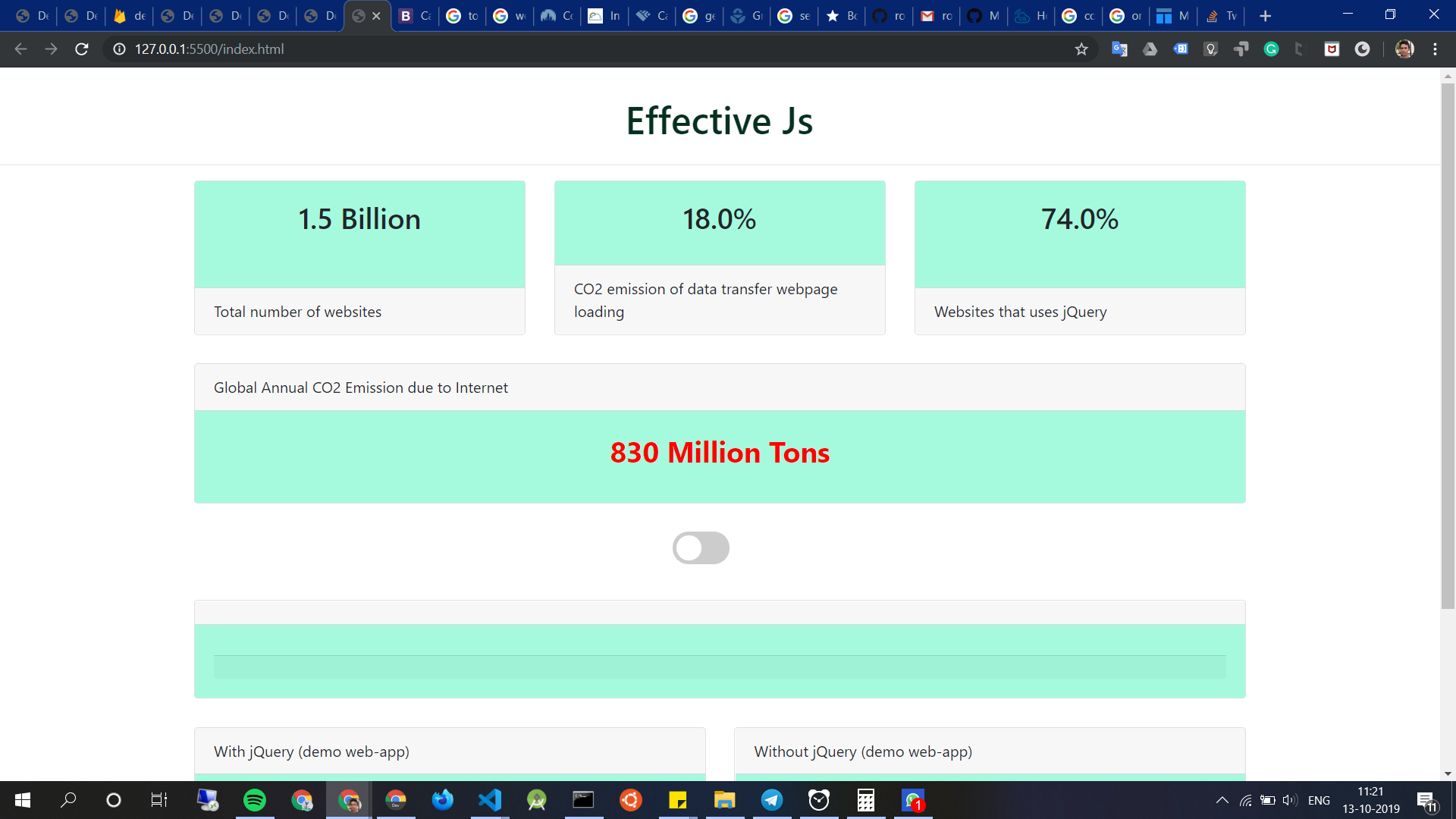Open ENG language selector in tray
The image size is (1456, 819).
coord(1319,800)
